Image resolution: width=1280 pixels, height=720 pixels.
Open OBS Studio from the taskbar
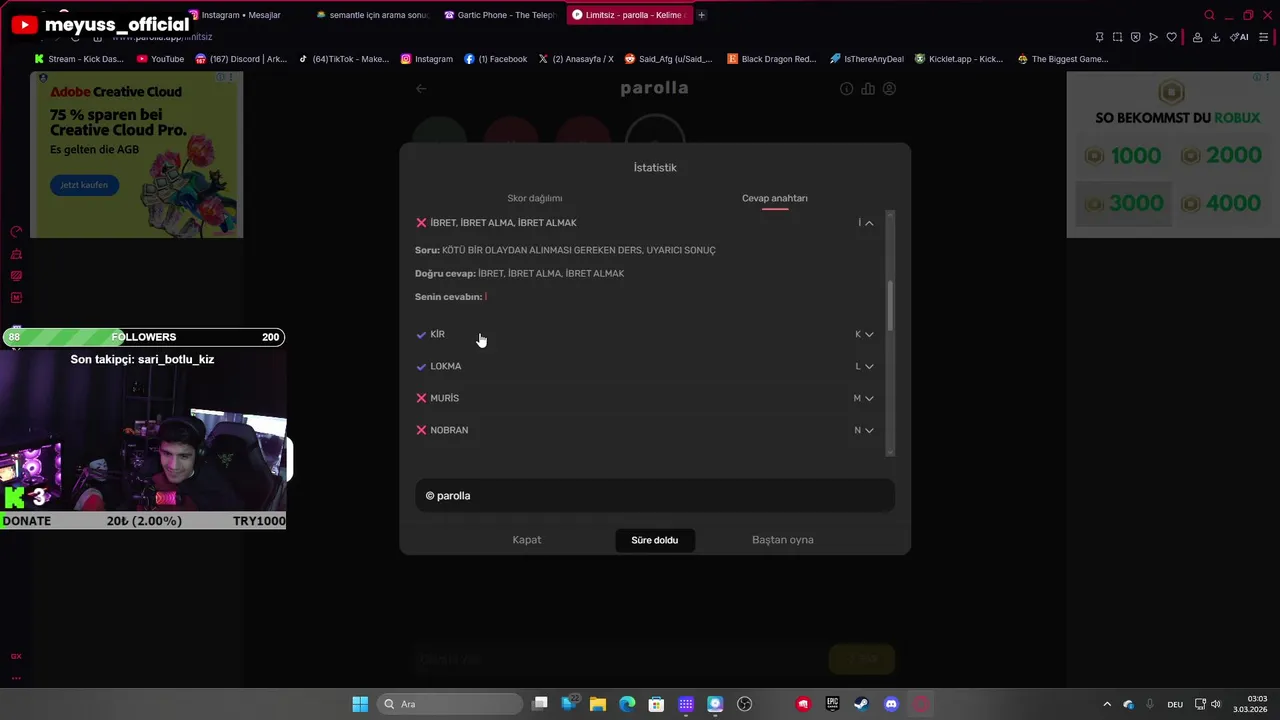pos(744,704)
